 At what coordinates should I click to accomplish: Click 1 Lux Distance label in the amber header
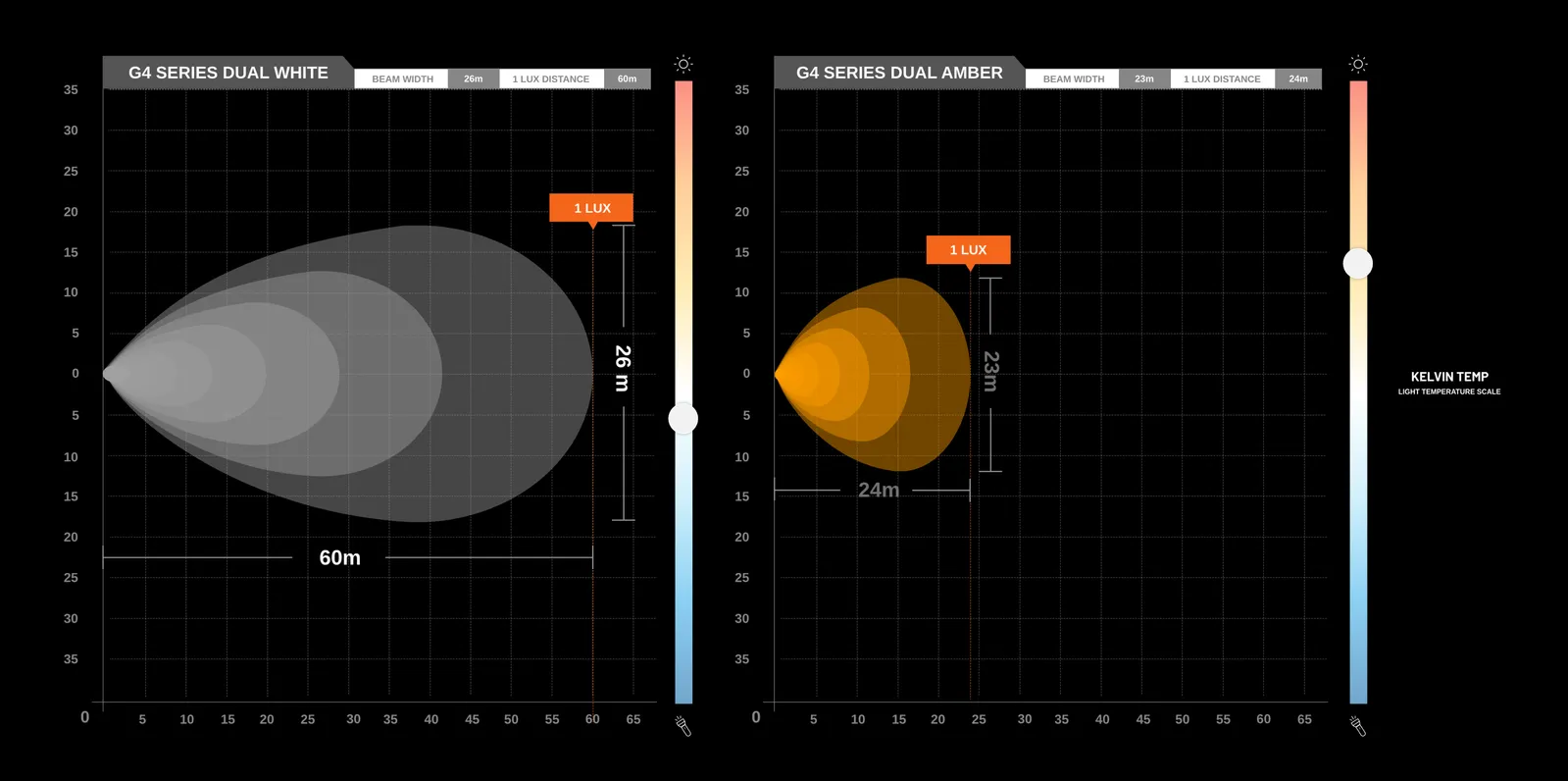pyautogui.click(x=1222, y=79)
